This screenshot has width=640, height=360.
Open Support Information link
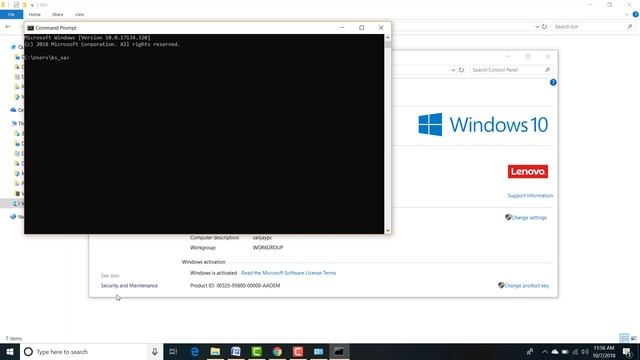530,196
